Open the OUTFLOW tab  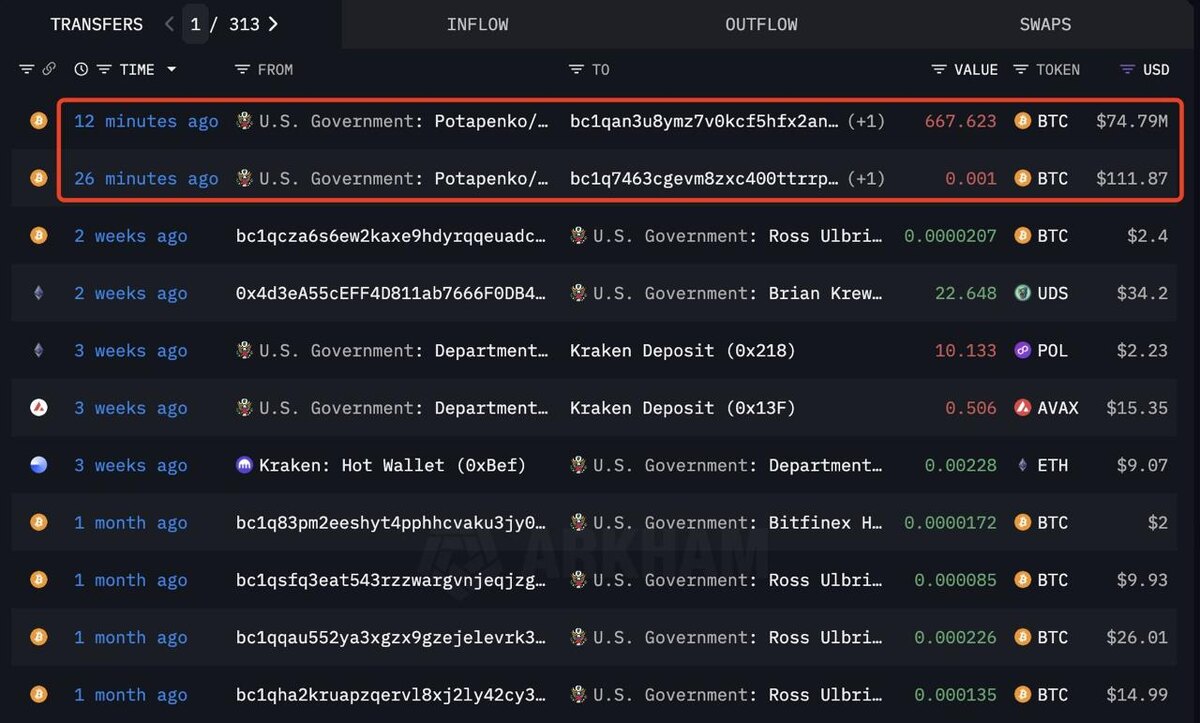(761, 24)
